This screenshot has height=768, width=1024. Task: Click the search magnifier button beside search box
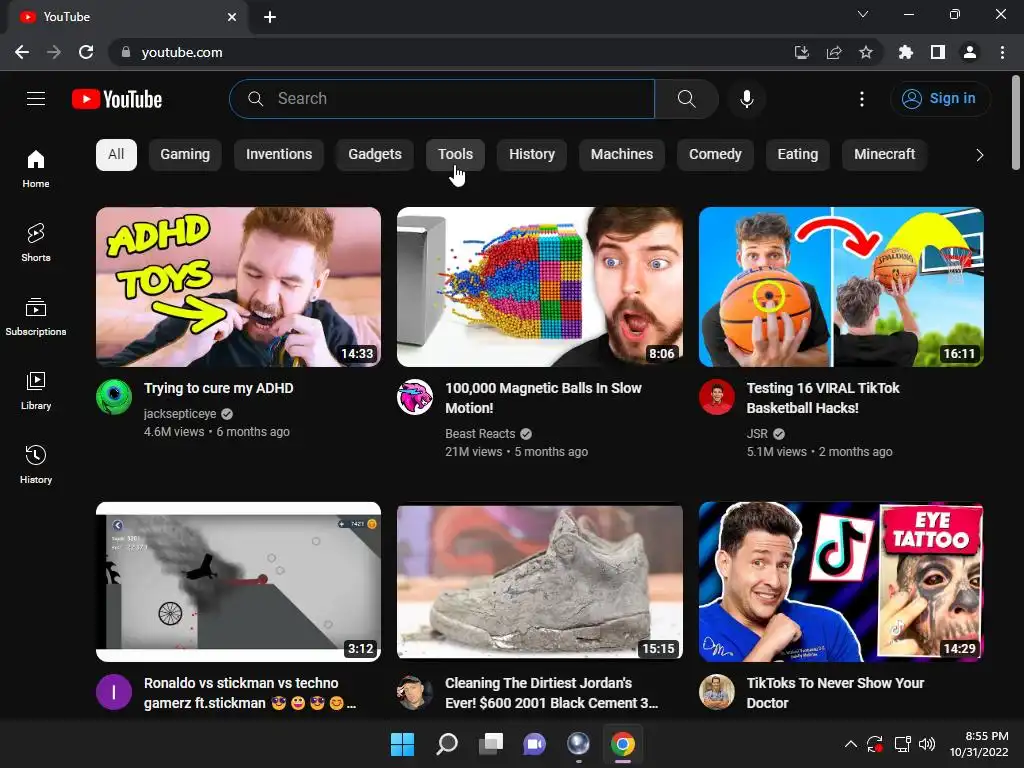(686, 99)
